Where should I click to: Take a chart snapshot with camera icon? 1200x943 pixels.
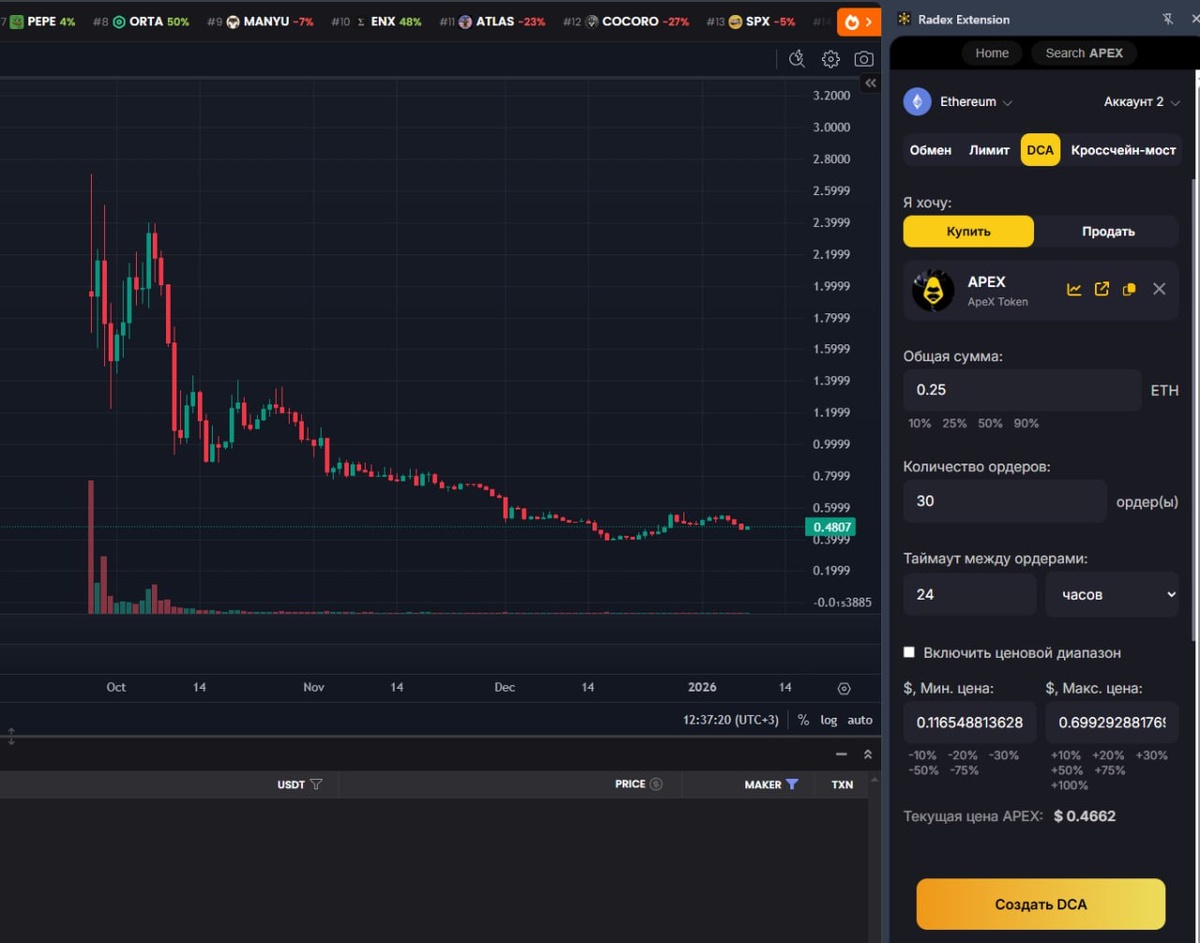864,59
